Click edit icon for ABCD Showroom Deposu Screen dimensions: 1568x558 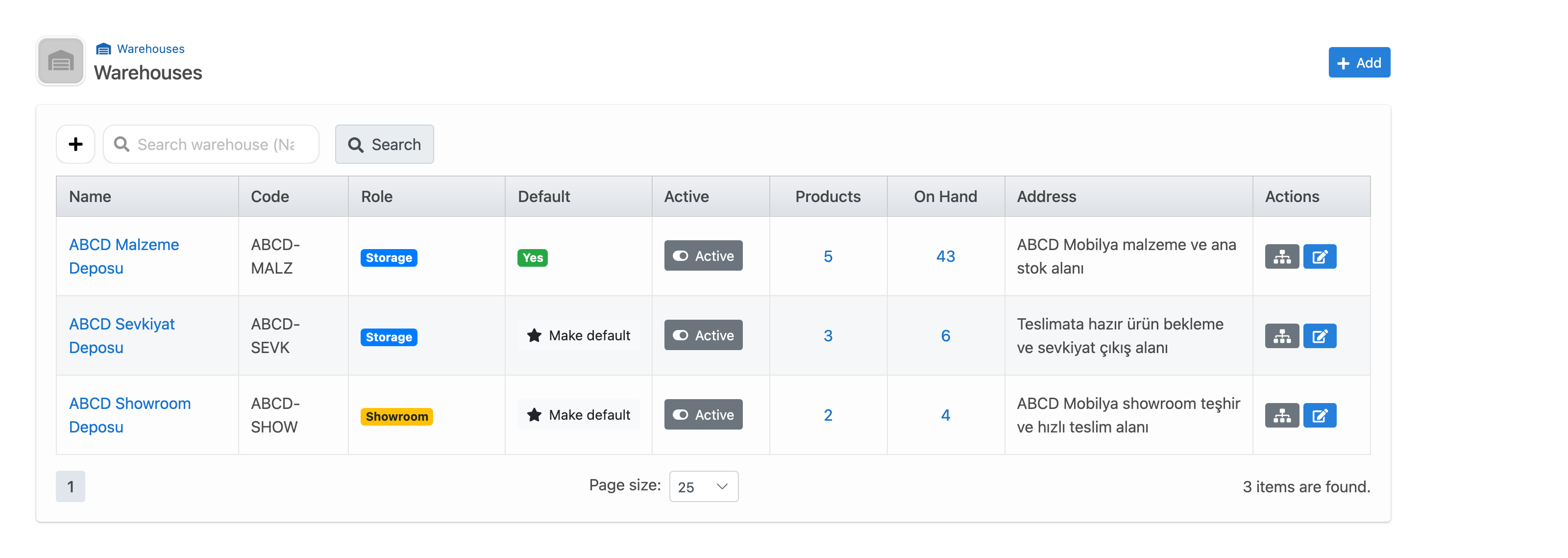point(1320,415)
